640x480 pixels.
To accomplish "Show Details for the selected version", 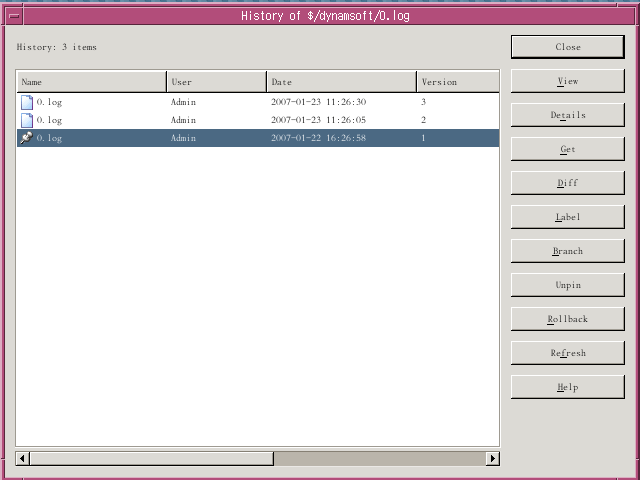I will (x=567, y=115).
